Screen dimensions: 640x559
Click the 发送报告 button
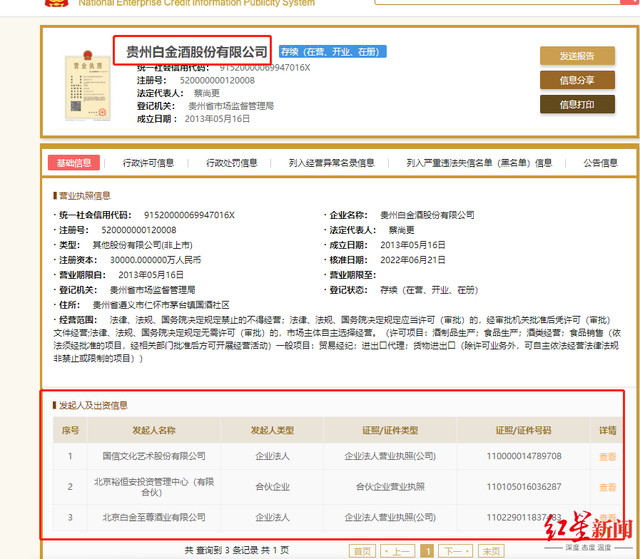(577, 56)
